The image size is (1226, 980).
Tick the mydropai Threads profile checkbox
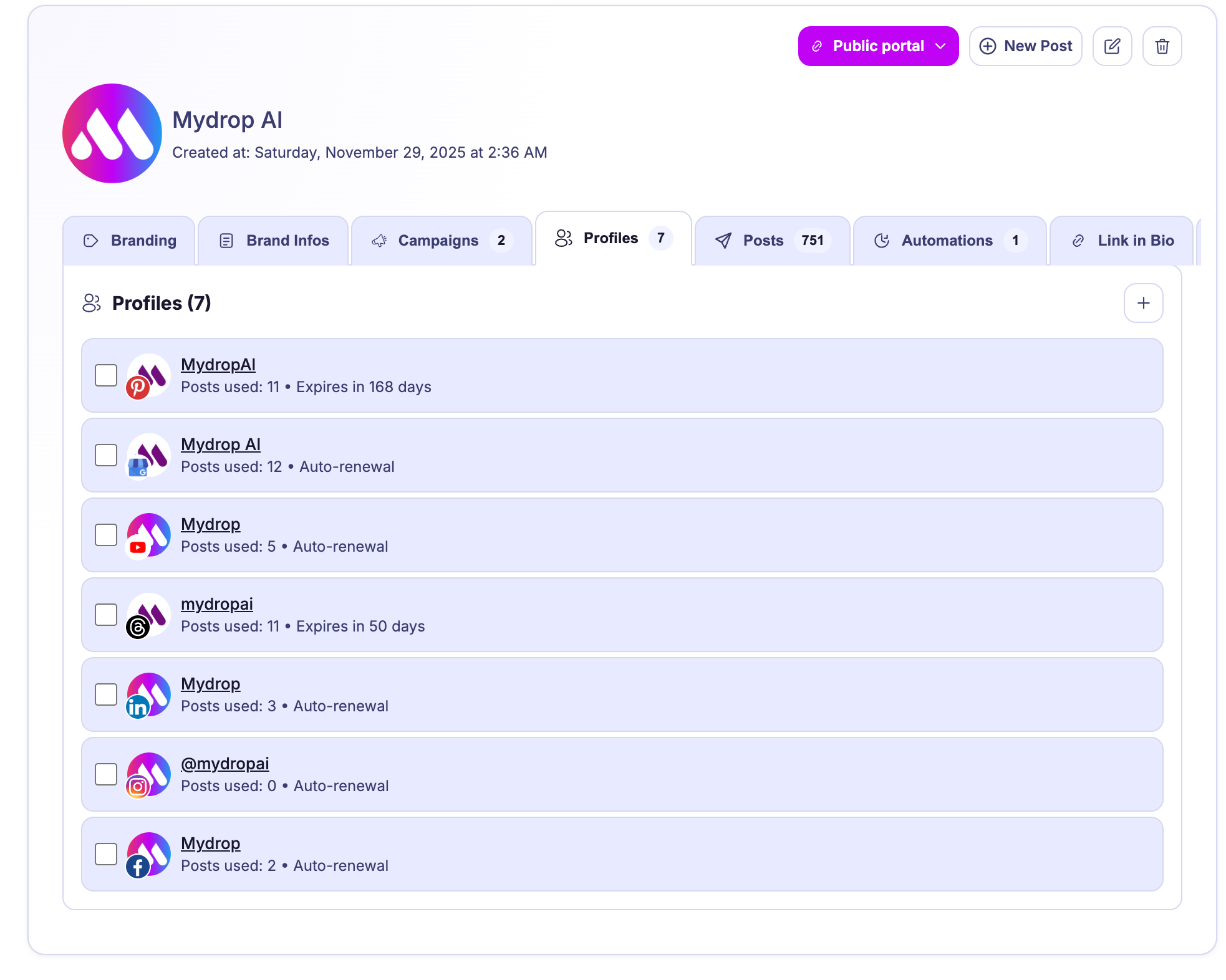[x=106, y=615]
